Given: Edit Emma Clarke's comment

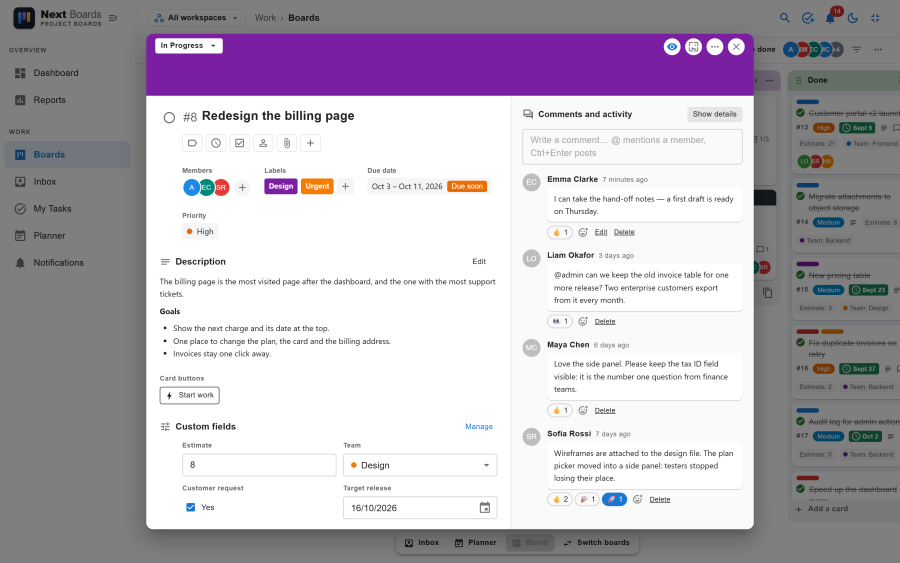Looking at the screenshot, I should [x=600, y=232].
